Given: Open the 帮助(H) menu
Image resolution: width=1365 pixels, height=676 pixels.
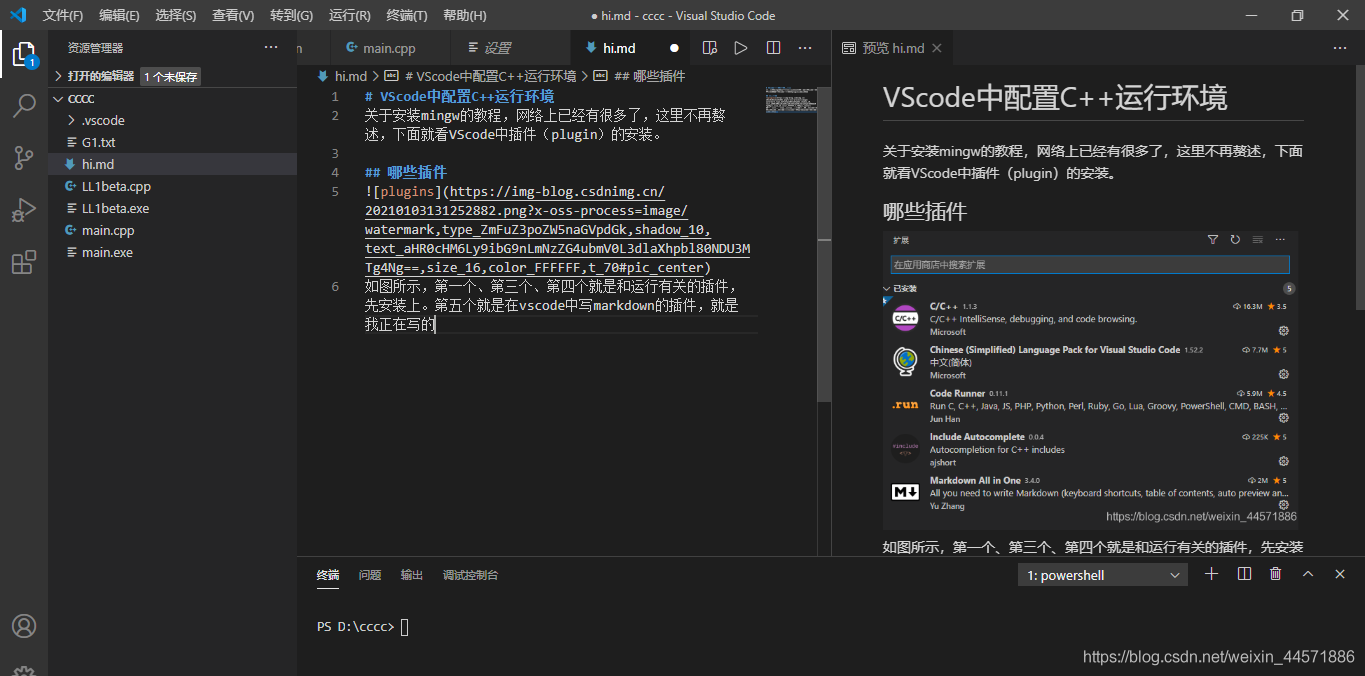Looking at the screenshot, I should 464,15.
